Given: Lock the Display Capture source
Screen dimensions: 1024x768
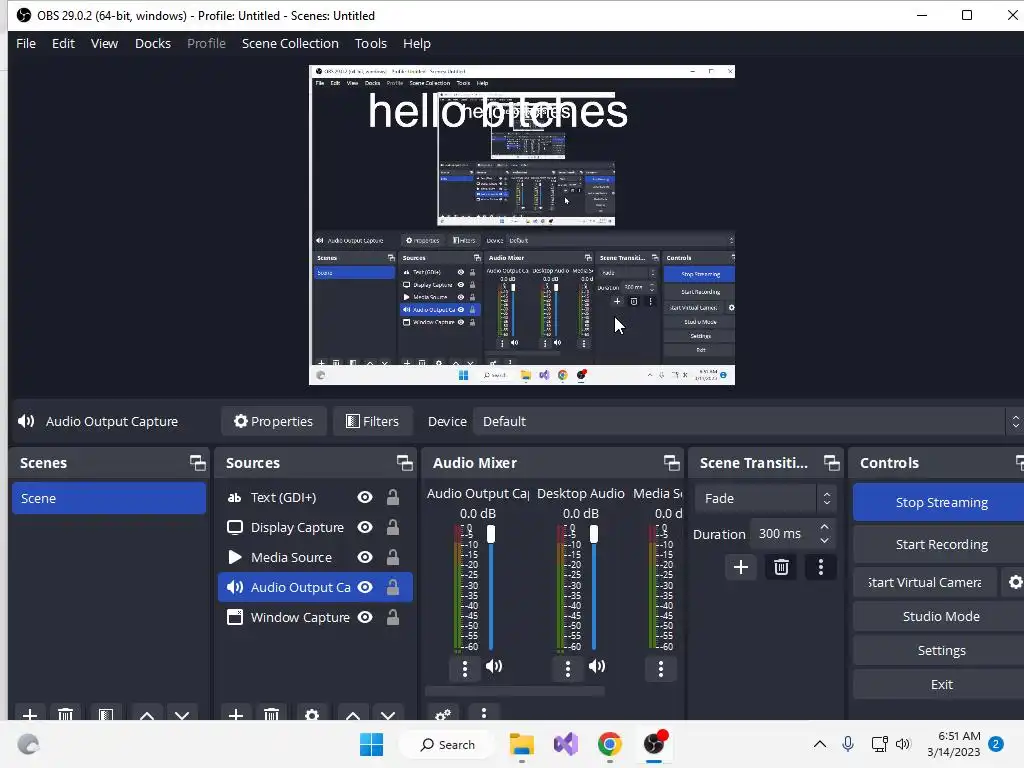Looking at the screenshot, I should pyautogui.click(x=392, y=528).
